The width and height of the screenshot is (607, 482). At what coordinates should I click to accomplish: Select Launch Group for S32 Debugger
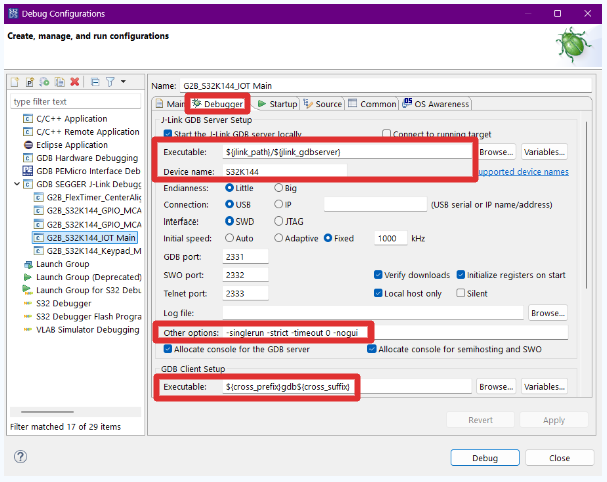(x=88, y=290)
